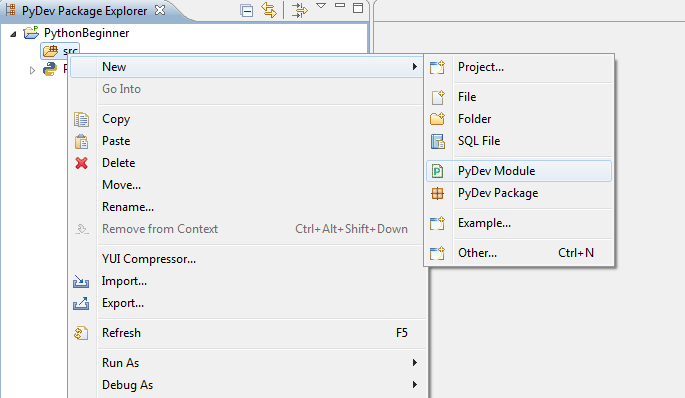Open YUI Compressor... option

pyautogui.click(x=149, y=259)
